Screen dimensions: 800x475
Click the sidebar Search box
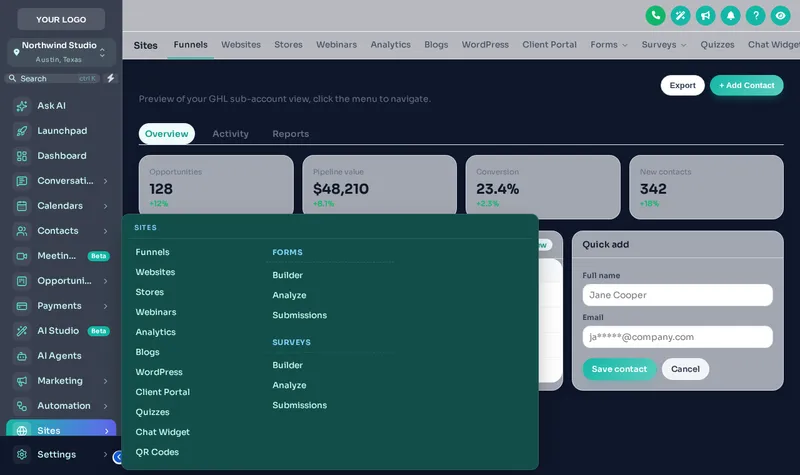[x=53, y=78]
